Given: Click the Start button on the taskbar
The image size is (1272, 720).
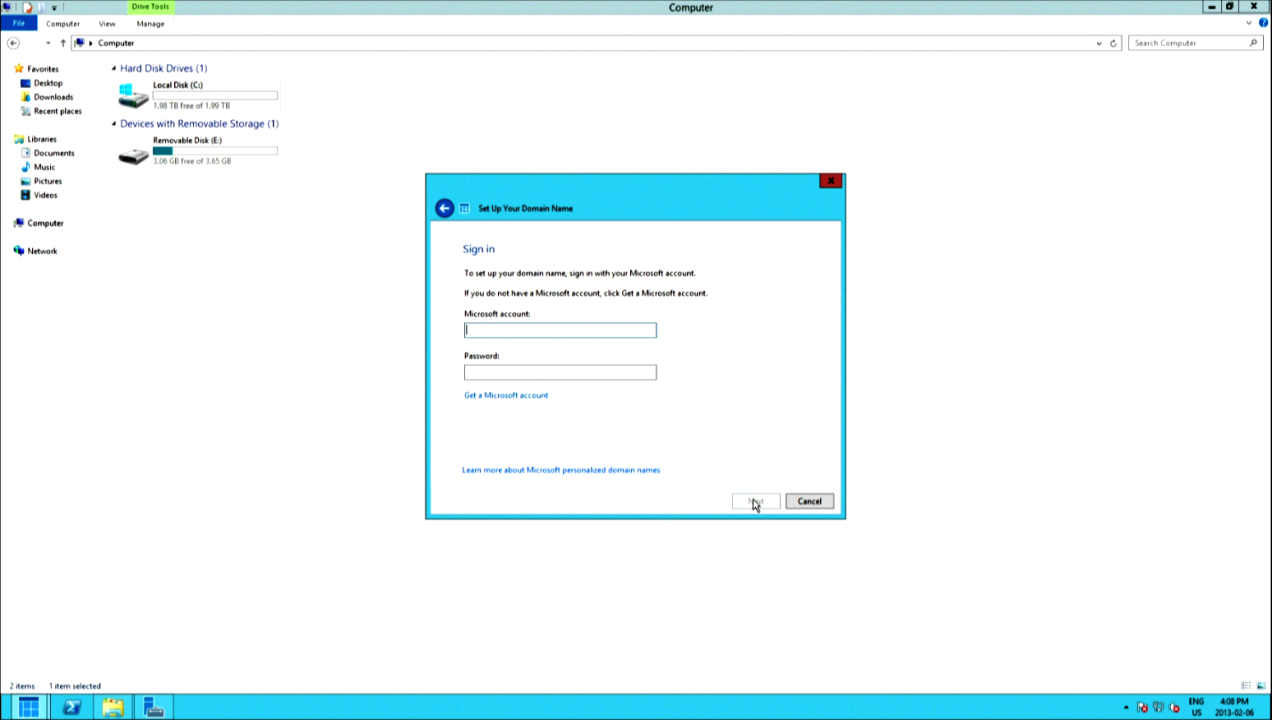Looking at the screenshot, I should [28, 708].
